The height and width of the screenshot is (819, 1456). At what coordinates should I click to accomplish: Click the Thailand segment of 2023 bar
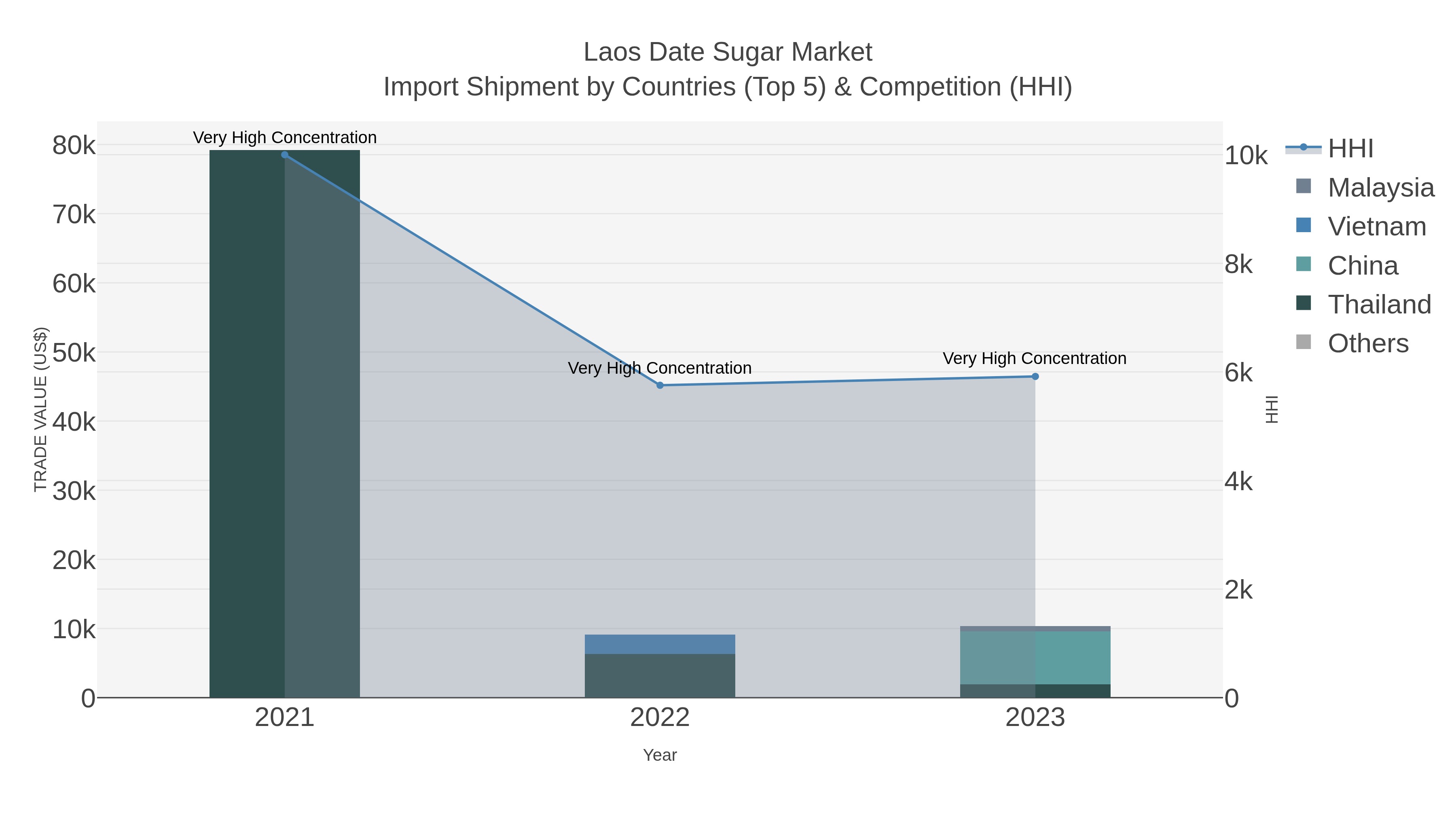[1035, 691]
